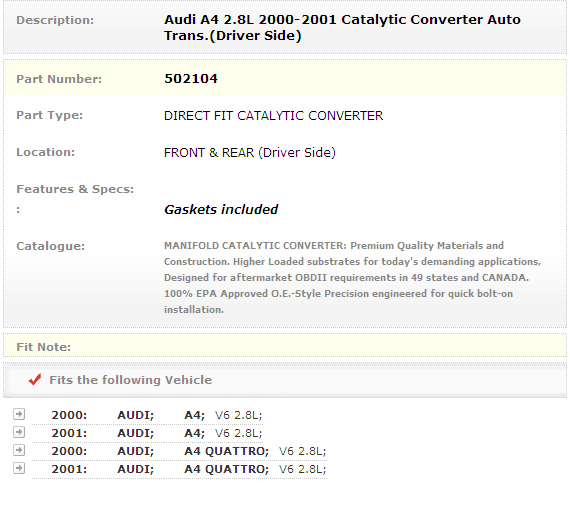Click the arrow icon beside 2001 Audi A4
Image resolution: width=570 pixels, height=519 pixels.
(19, 432)
